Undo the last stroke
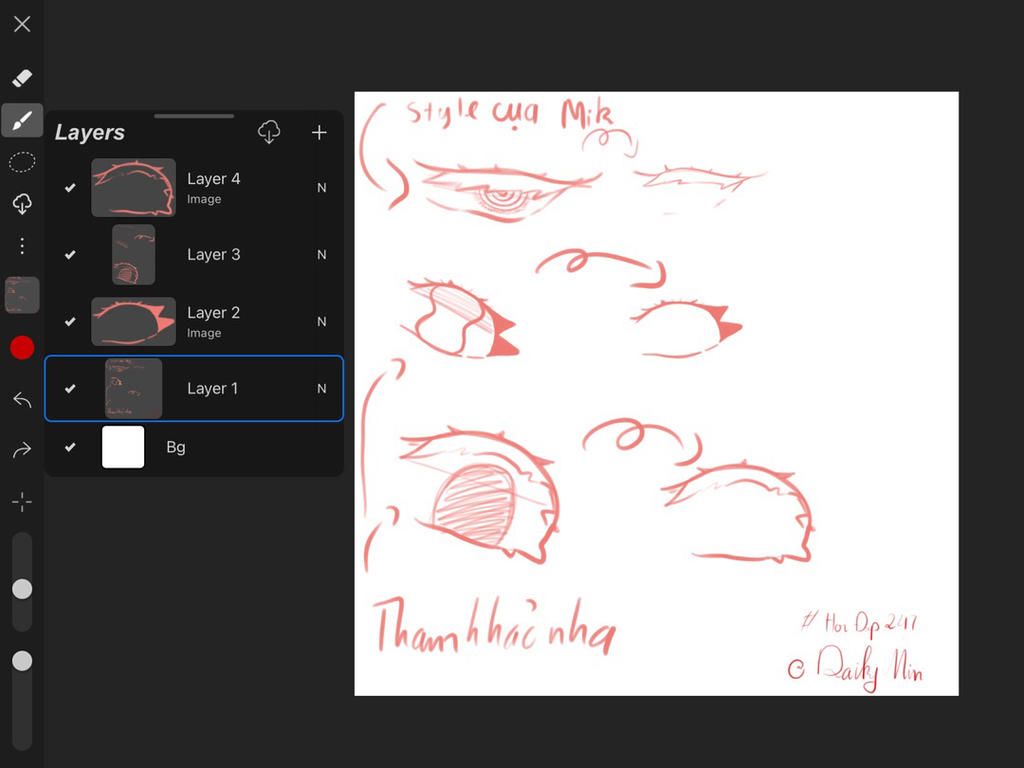Image resolution: width=1024 pixels, height=768 pixels. (22, 400)
